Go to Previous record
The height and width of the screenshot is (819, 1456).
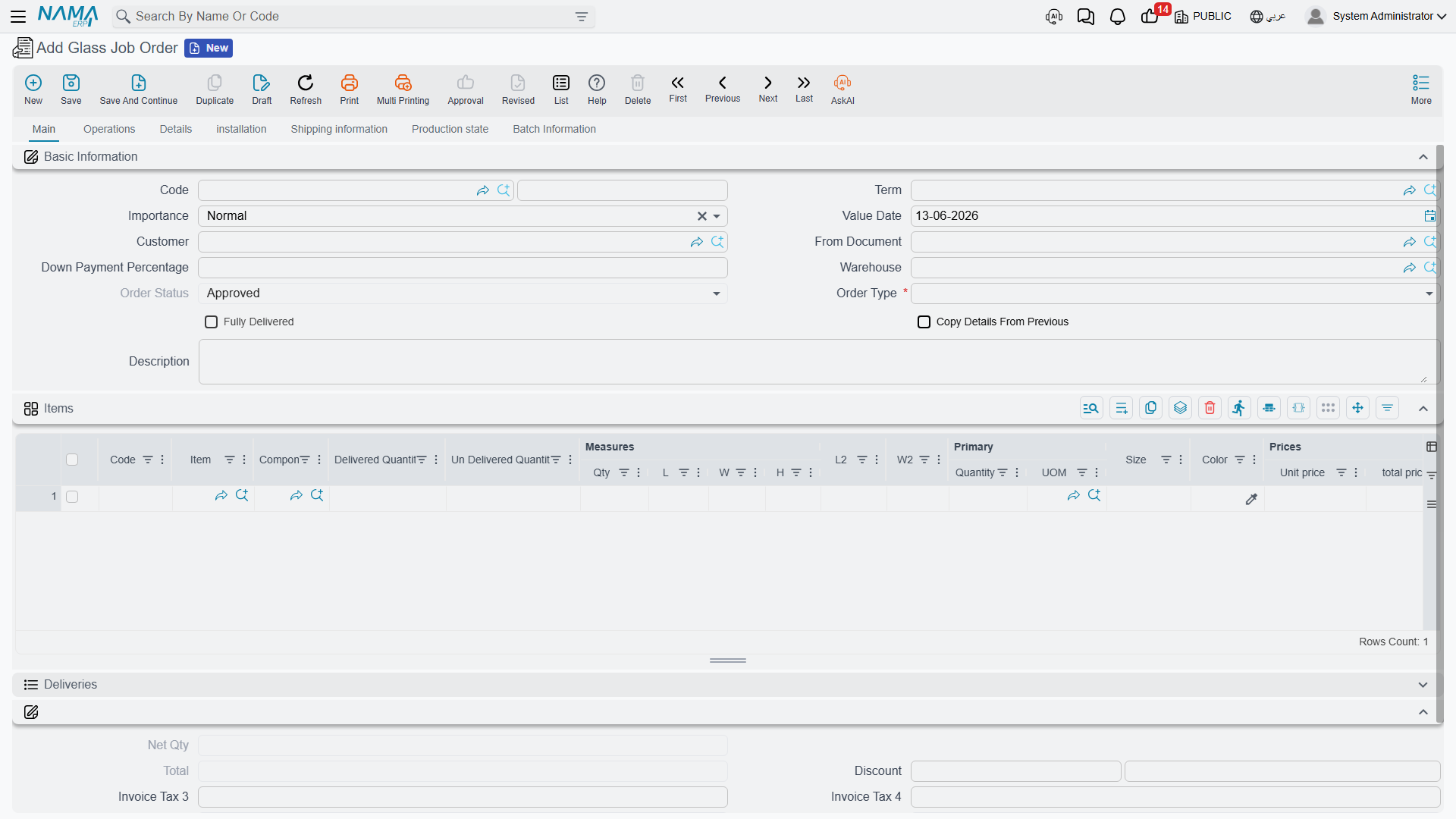pyautogui.click(x=723, y=89)
